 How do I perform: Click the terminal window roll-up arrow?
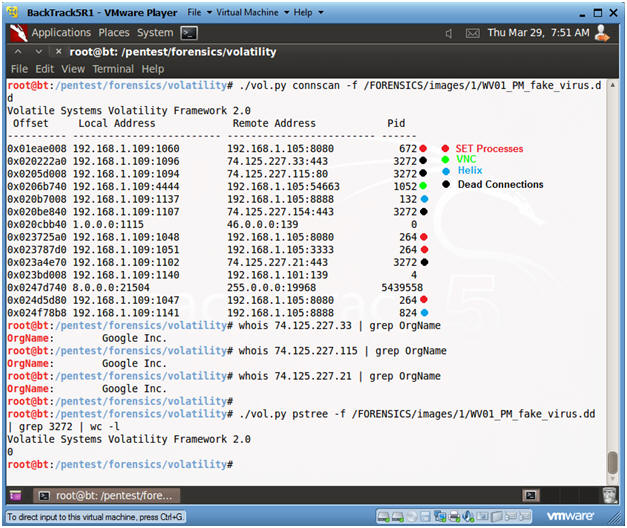click(x=18, y=52)
